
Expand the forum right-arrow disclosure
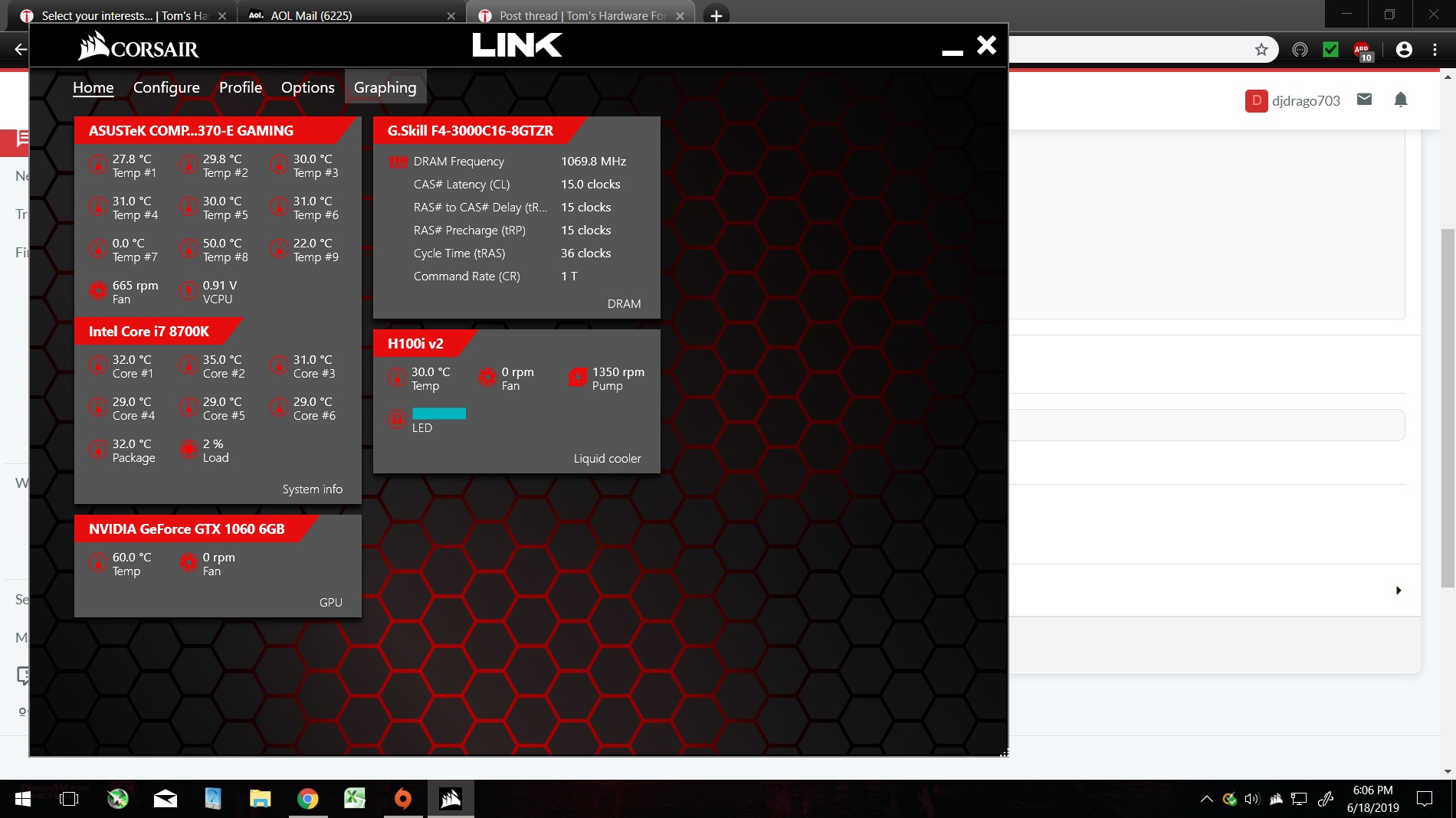pos(1399,591)
